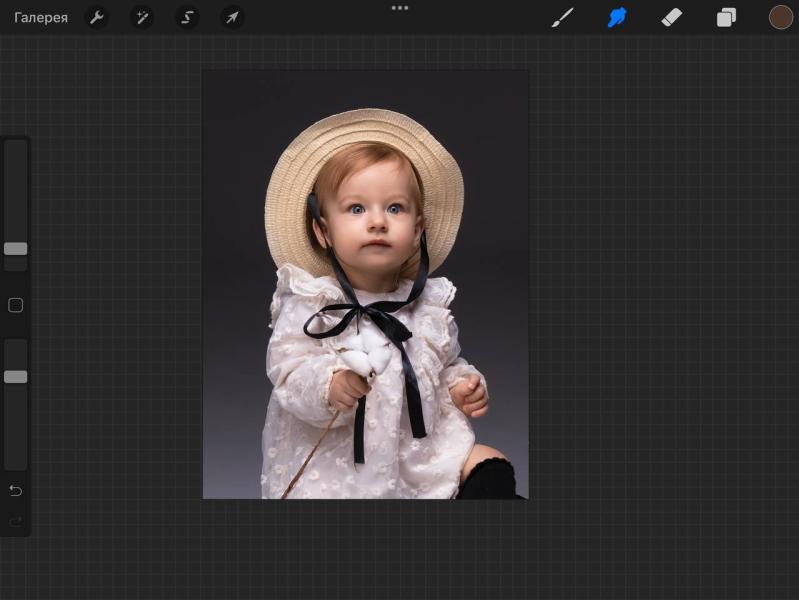This screenshot has width=799, height=600.
Task: Open the brown active color picker
Action: [x=781, y=18]
